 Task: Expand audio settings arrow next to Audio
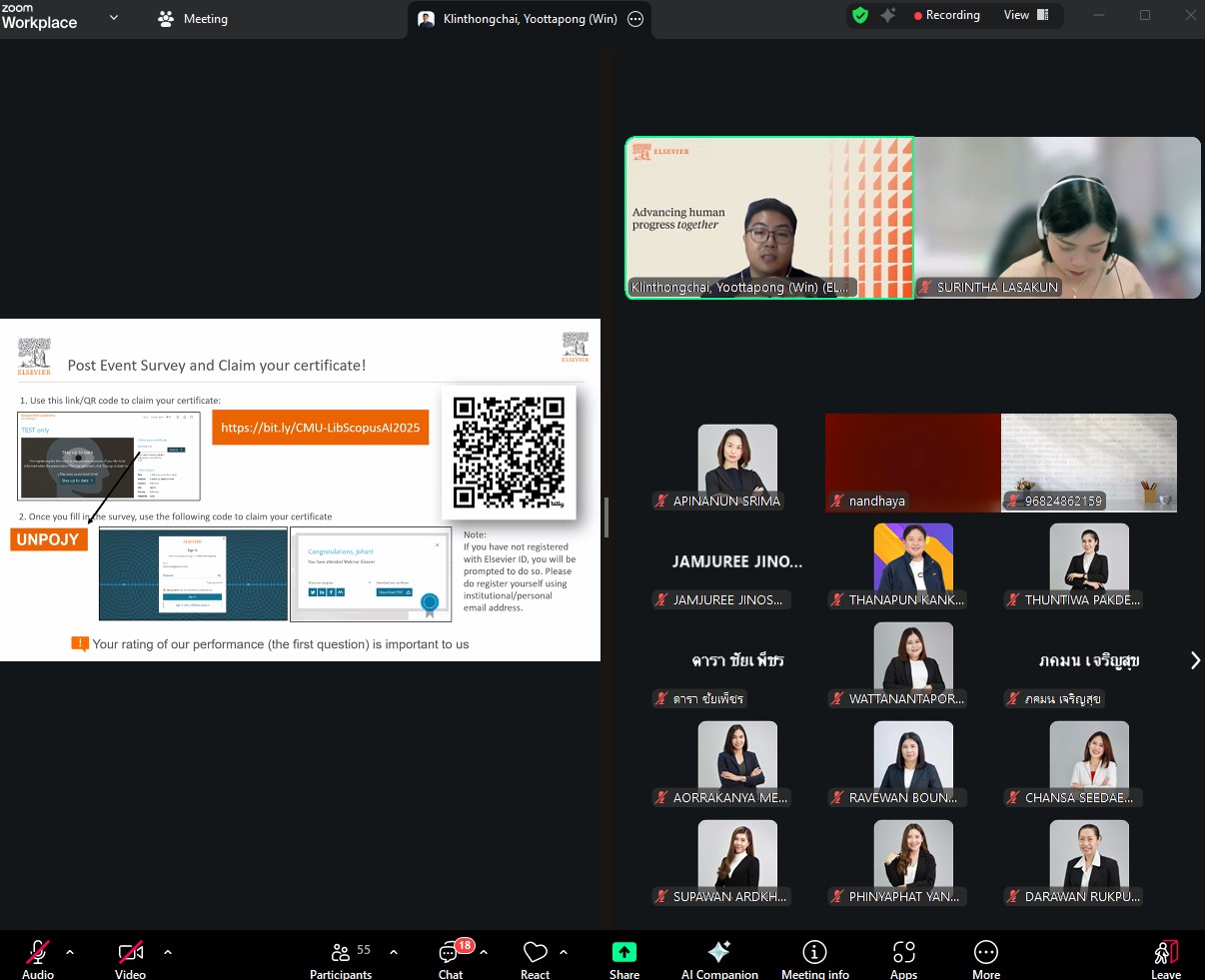70,952
